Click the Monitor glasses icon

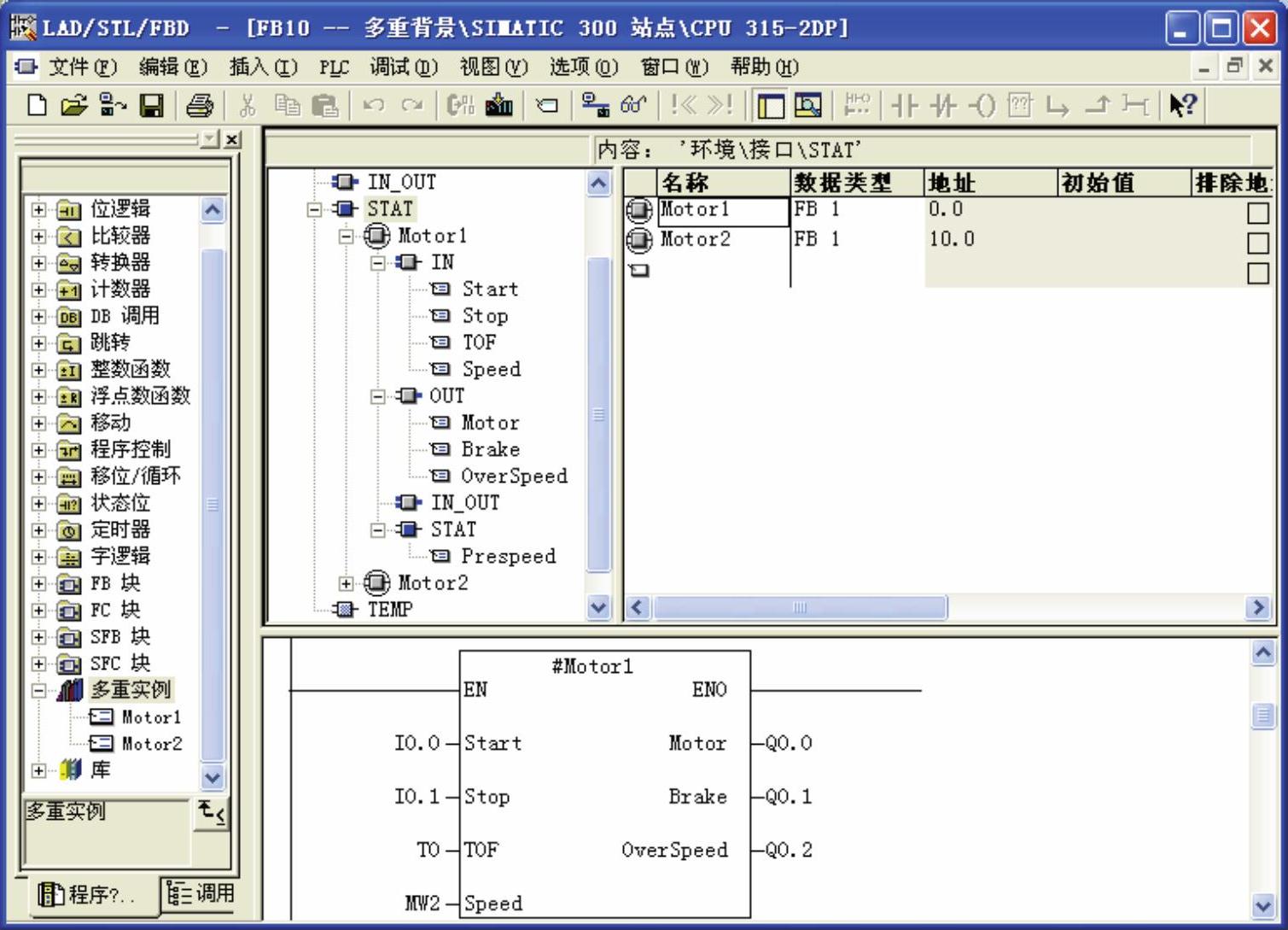tap(633, 105)
